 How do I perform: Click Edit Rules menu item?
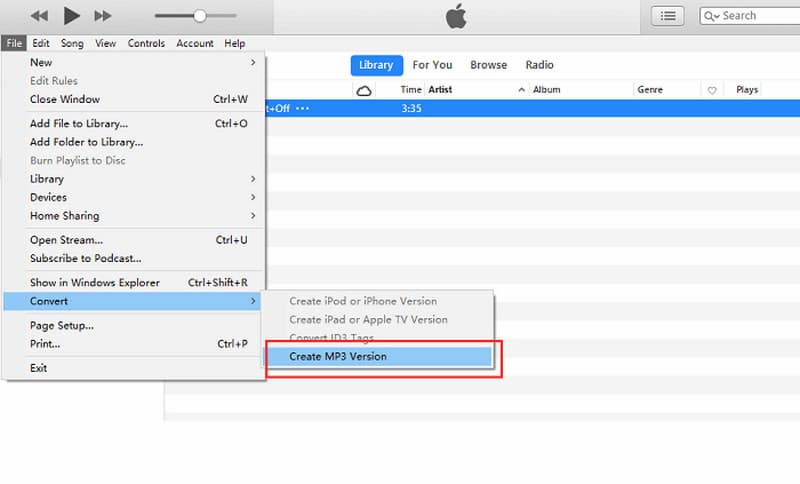[134, 81]
